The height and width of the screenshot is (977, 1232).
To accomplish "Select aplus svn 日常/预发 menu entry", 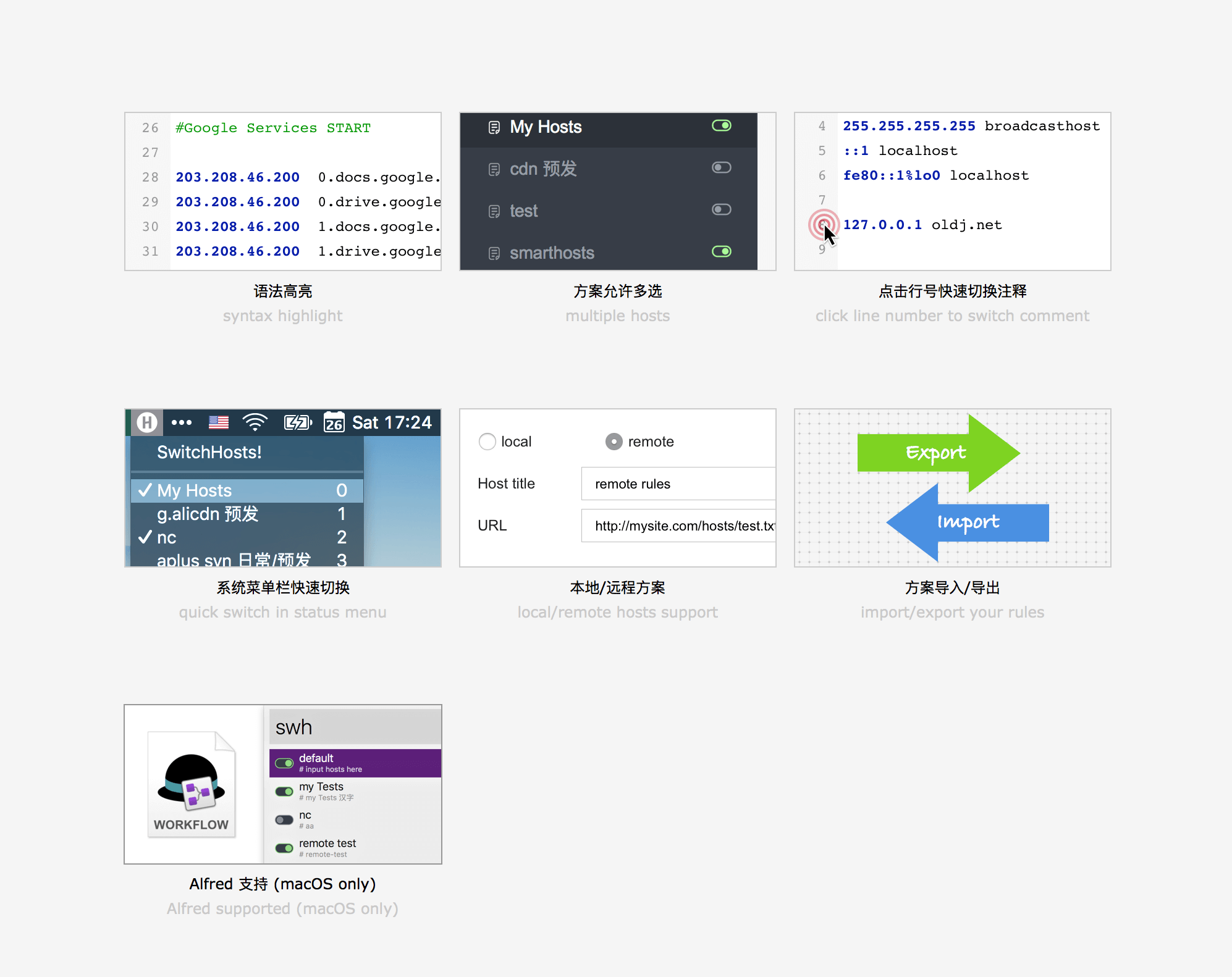I will (247, 558).
